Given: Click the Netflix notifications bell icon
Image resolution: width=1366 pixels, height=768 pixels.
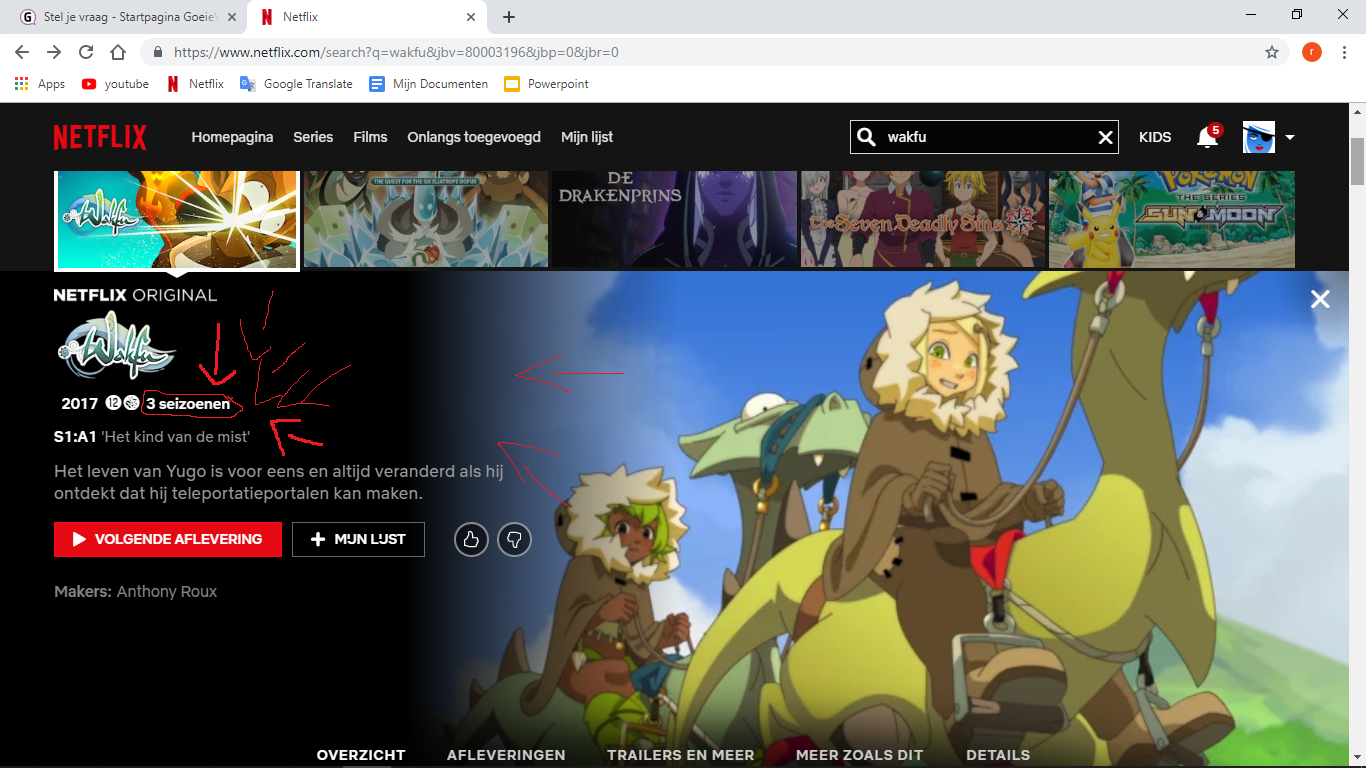Looking at the screenshot, I should (1207, 138).
